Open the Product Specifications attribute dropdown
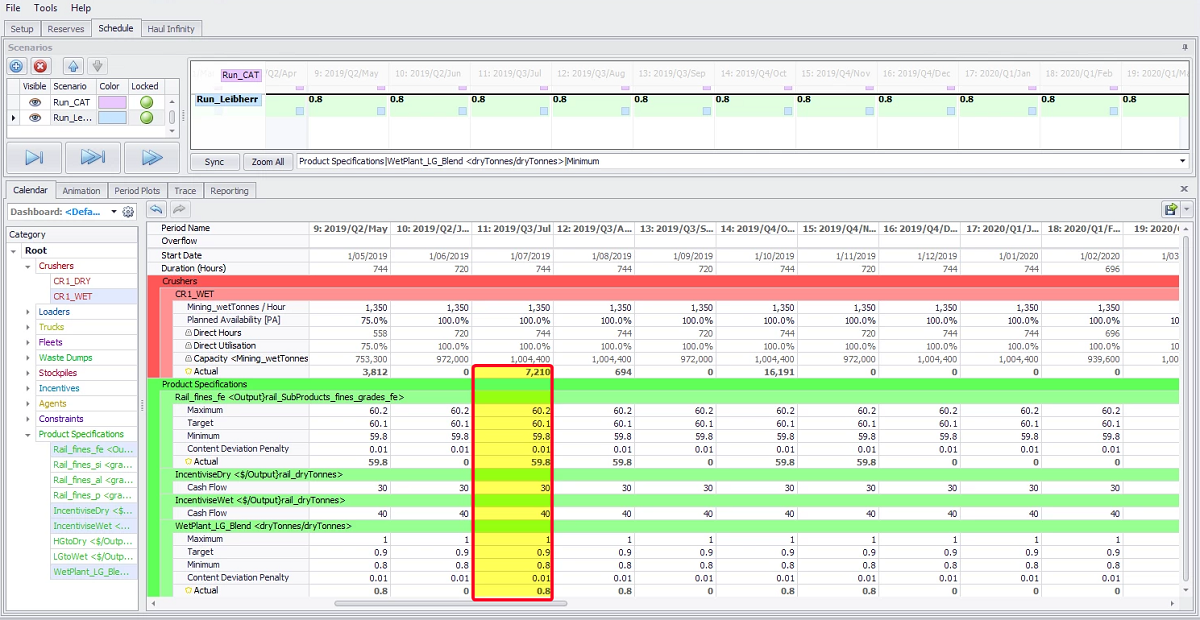The height and width of the screenshot is (620, 1200). point(1183,161)
